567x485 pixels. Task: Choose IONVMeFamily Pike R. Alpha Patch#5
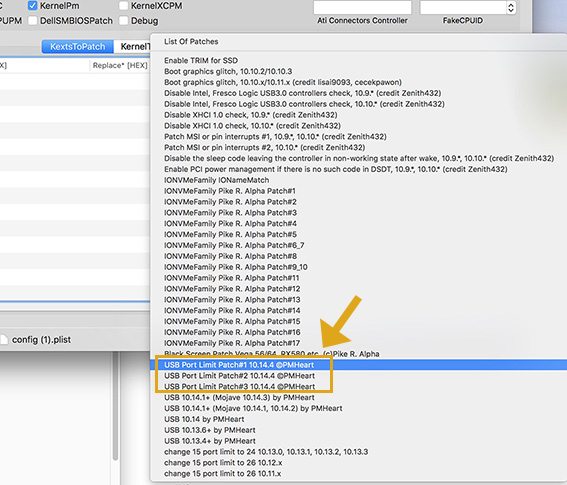(x=359, y=234)
